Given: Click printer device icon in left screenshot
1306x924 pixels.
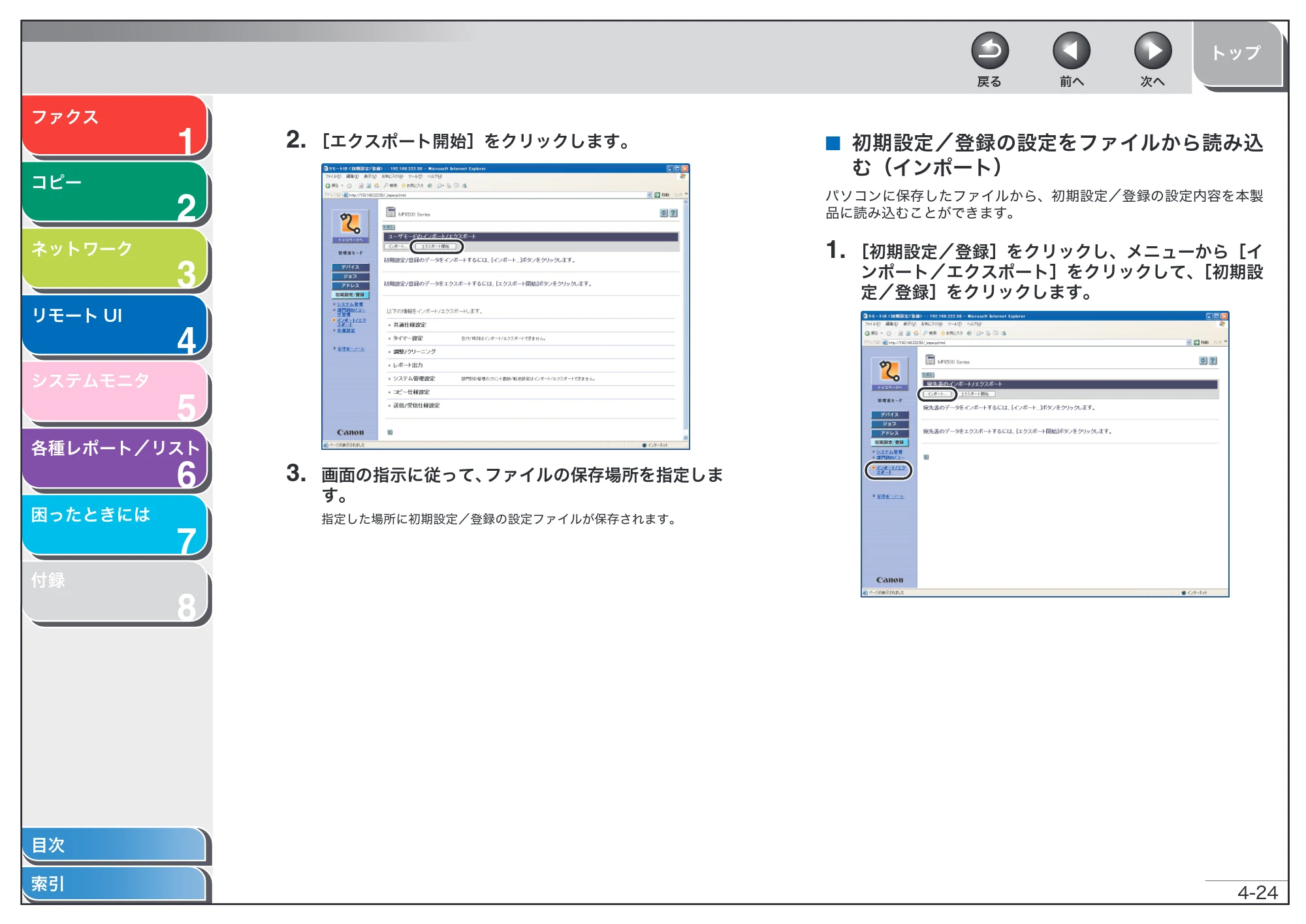Looking at the screenshot, I should (x=390, y=212).
